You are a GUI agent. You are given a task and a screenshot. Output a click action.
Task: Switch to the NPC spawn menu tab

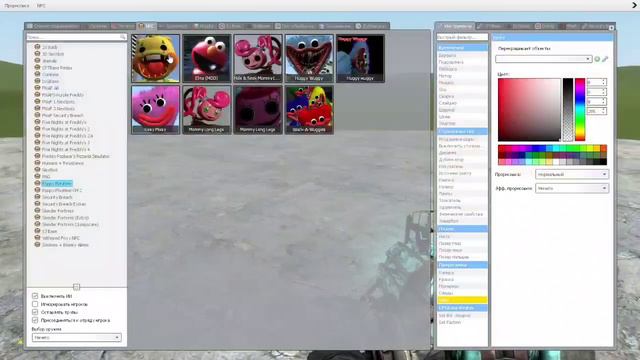tap(147, 26)
